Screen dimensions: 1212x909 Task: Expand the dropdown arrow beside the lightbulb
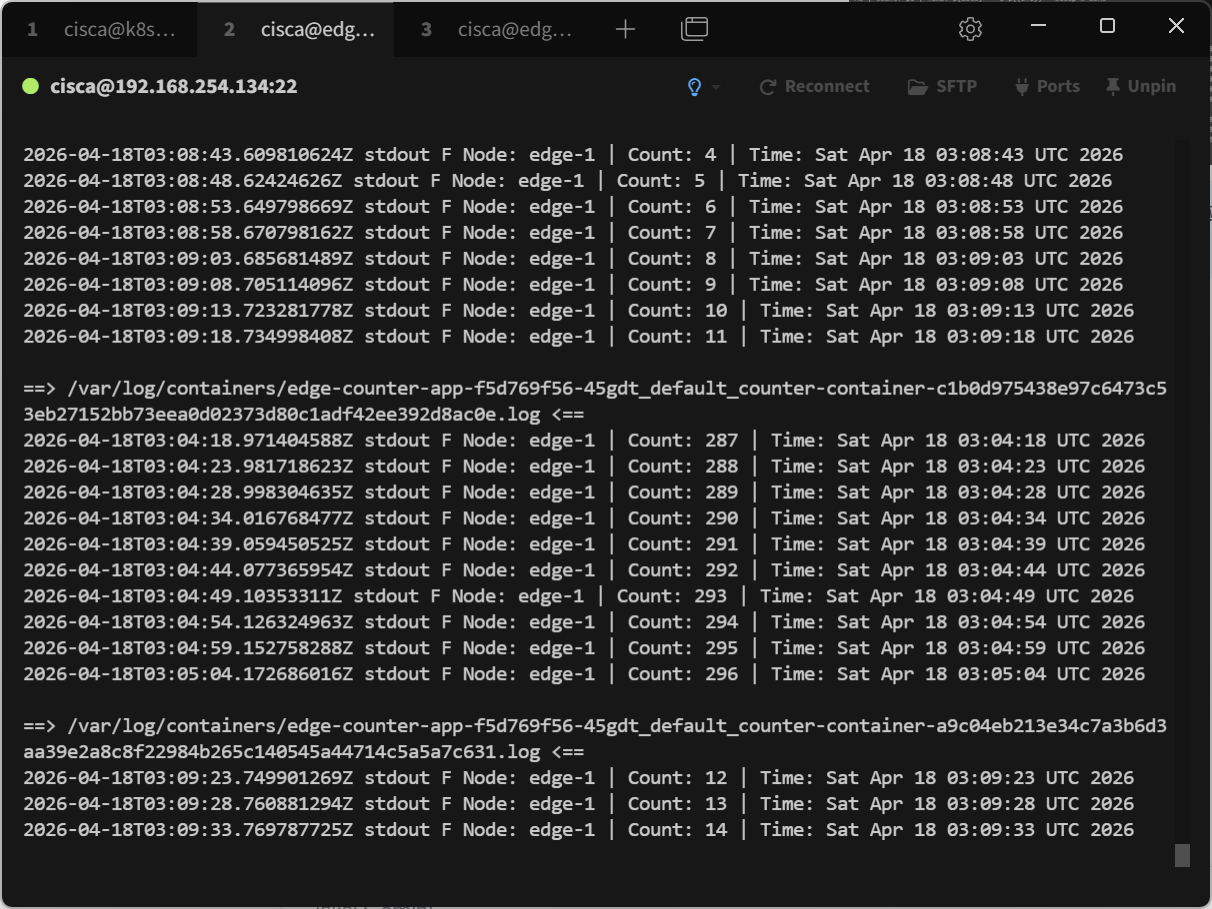click(x=716, y=87)
